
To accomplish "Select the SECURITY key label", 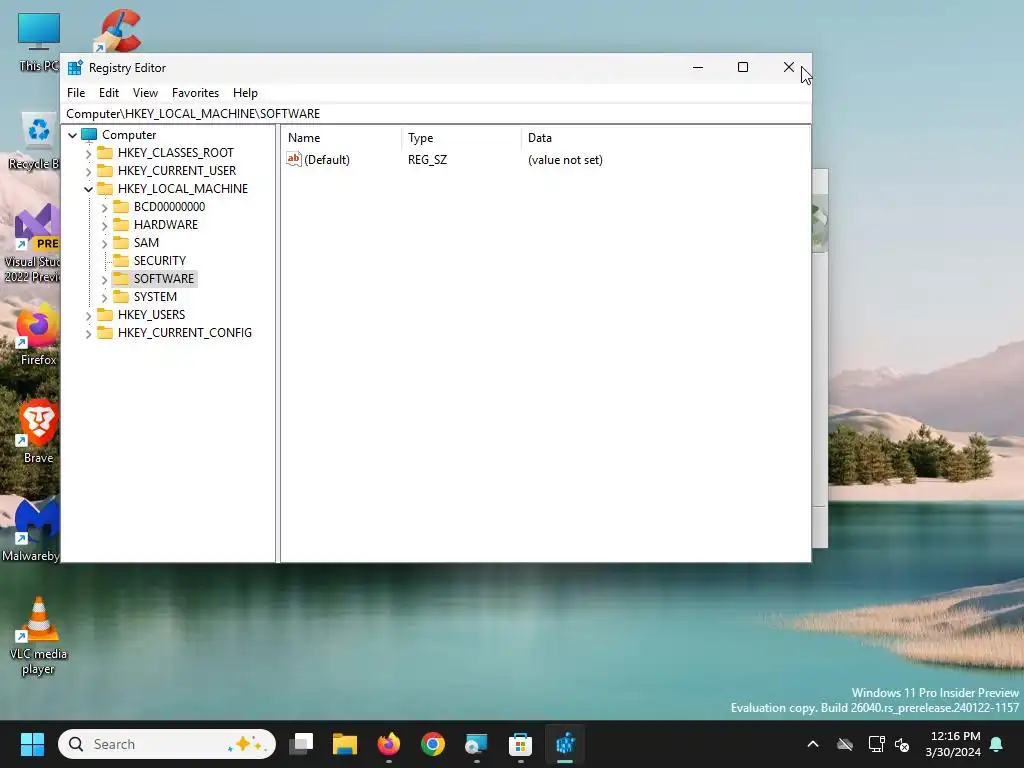I will click(x=160, y=261).
